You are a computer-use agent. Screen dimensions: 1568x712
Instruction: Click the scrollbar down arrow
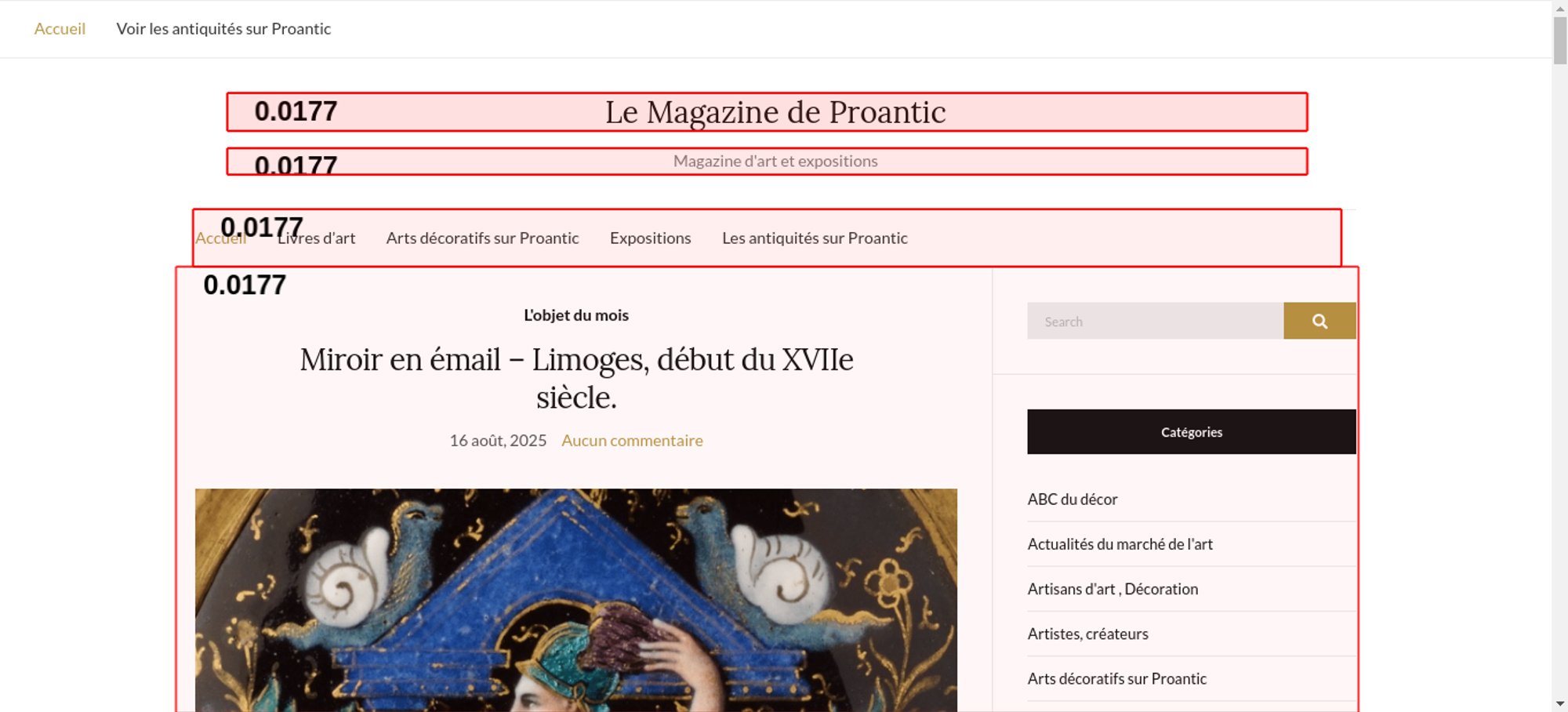coord(1560,704)
